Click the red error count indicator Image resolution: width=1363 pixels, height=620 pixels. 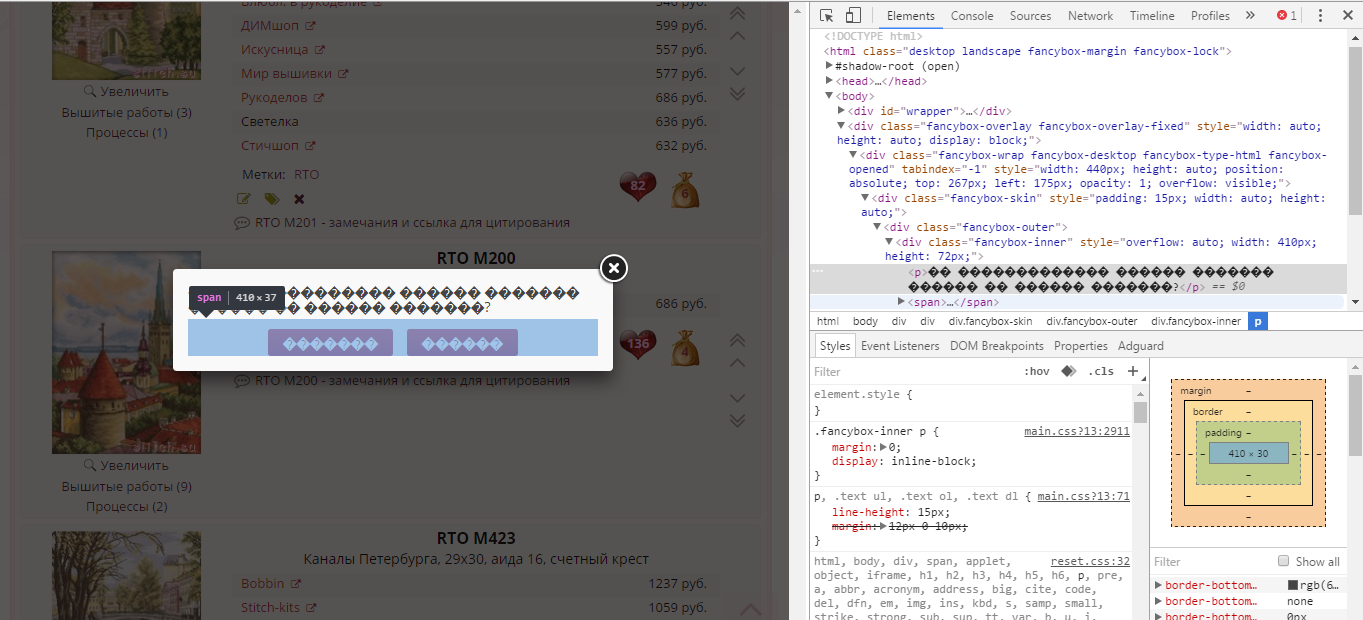tap(1286, 15)
